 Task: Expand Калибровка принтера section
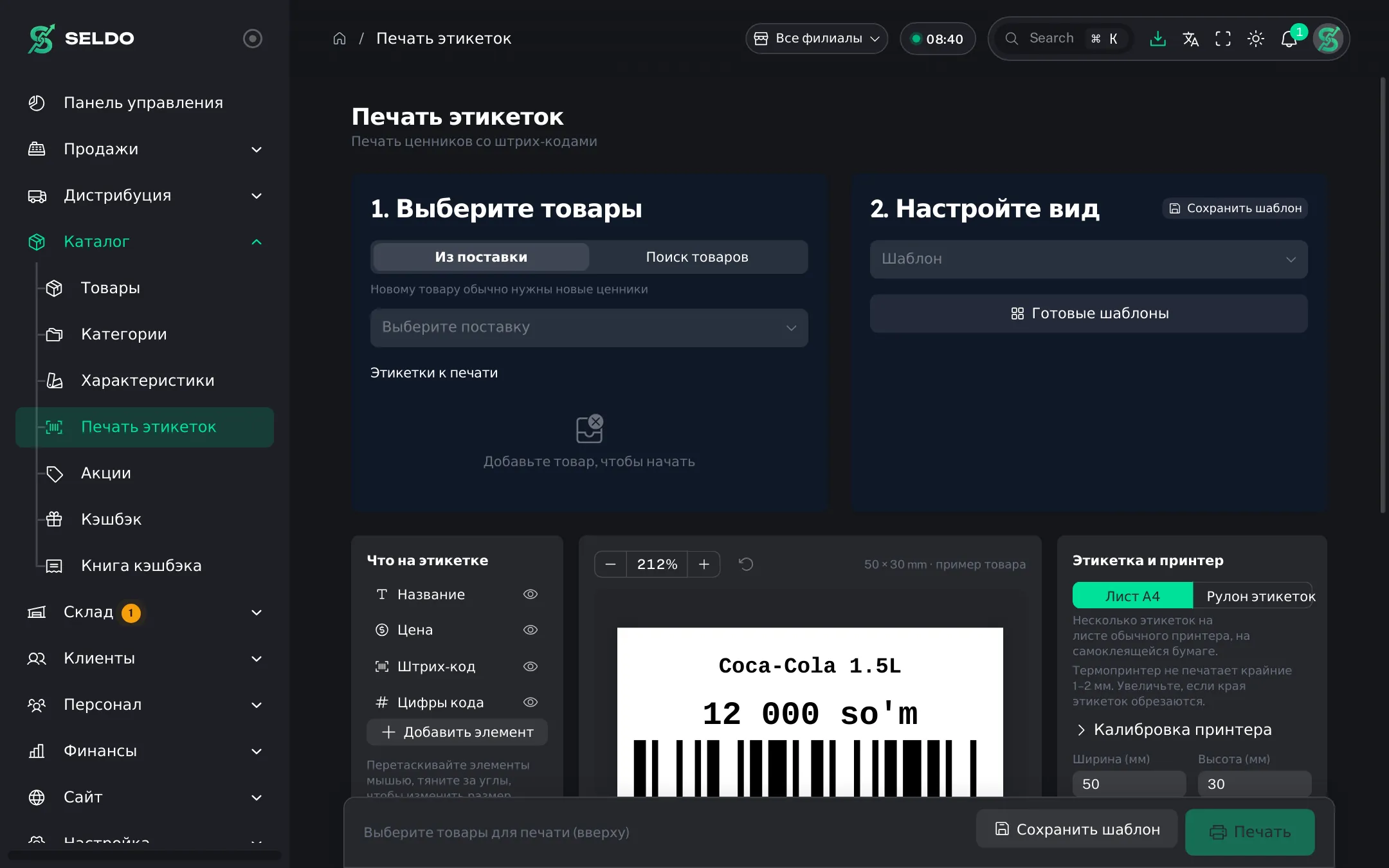click(x=1174, y=730)
